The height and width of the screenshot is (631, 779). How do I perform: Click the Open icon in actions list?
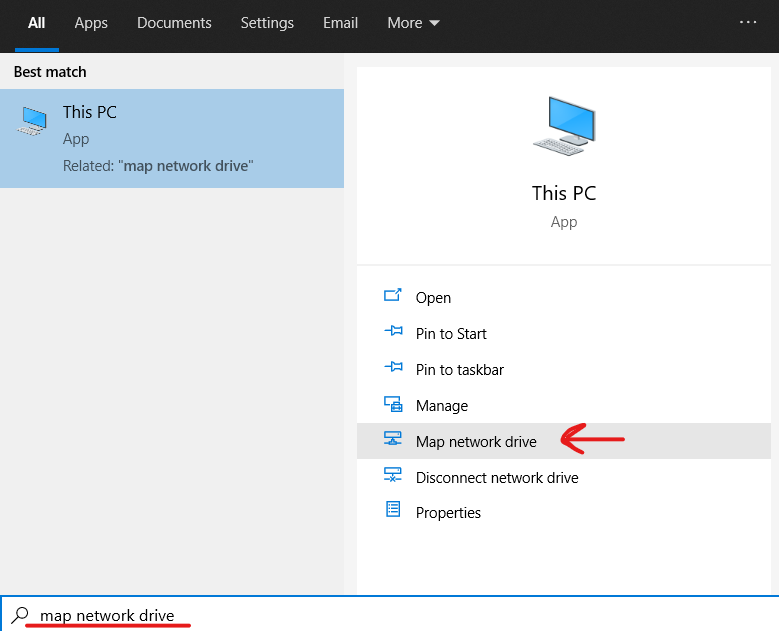[x=393, y=296]
